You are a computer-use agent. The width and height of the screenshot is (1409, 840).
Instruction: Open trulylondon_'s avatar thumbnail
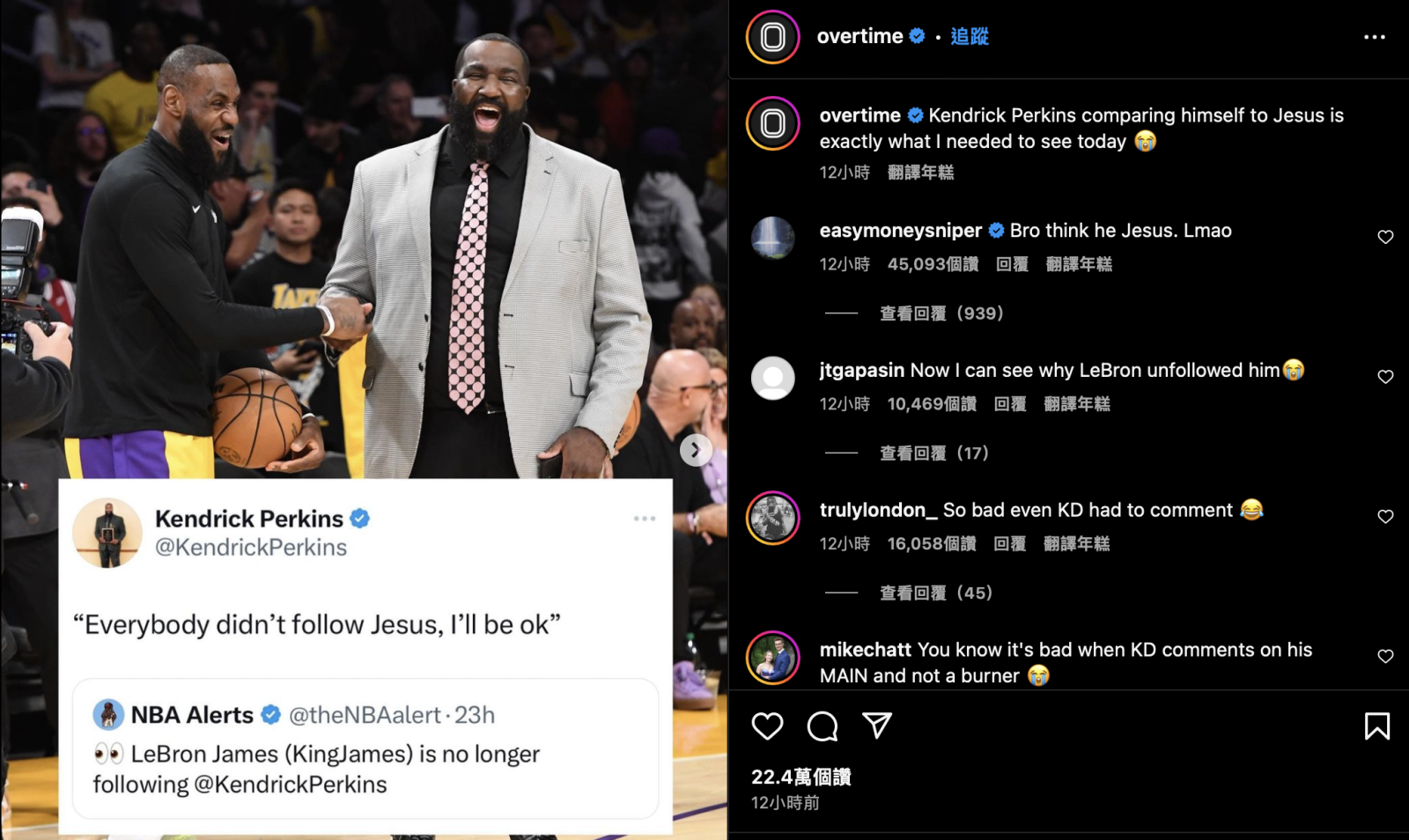773,518
